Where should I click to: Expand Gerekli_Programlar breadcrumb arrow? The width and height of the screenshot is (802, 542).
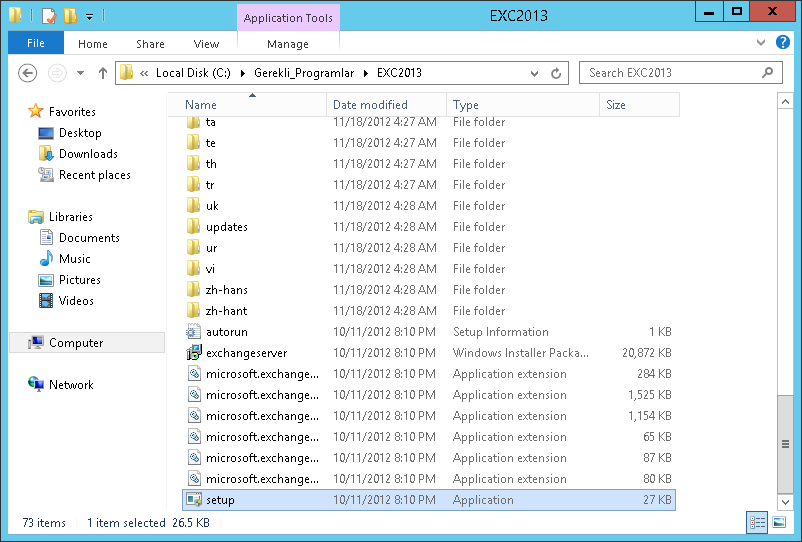(x=366, y=73)
